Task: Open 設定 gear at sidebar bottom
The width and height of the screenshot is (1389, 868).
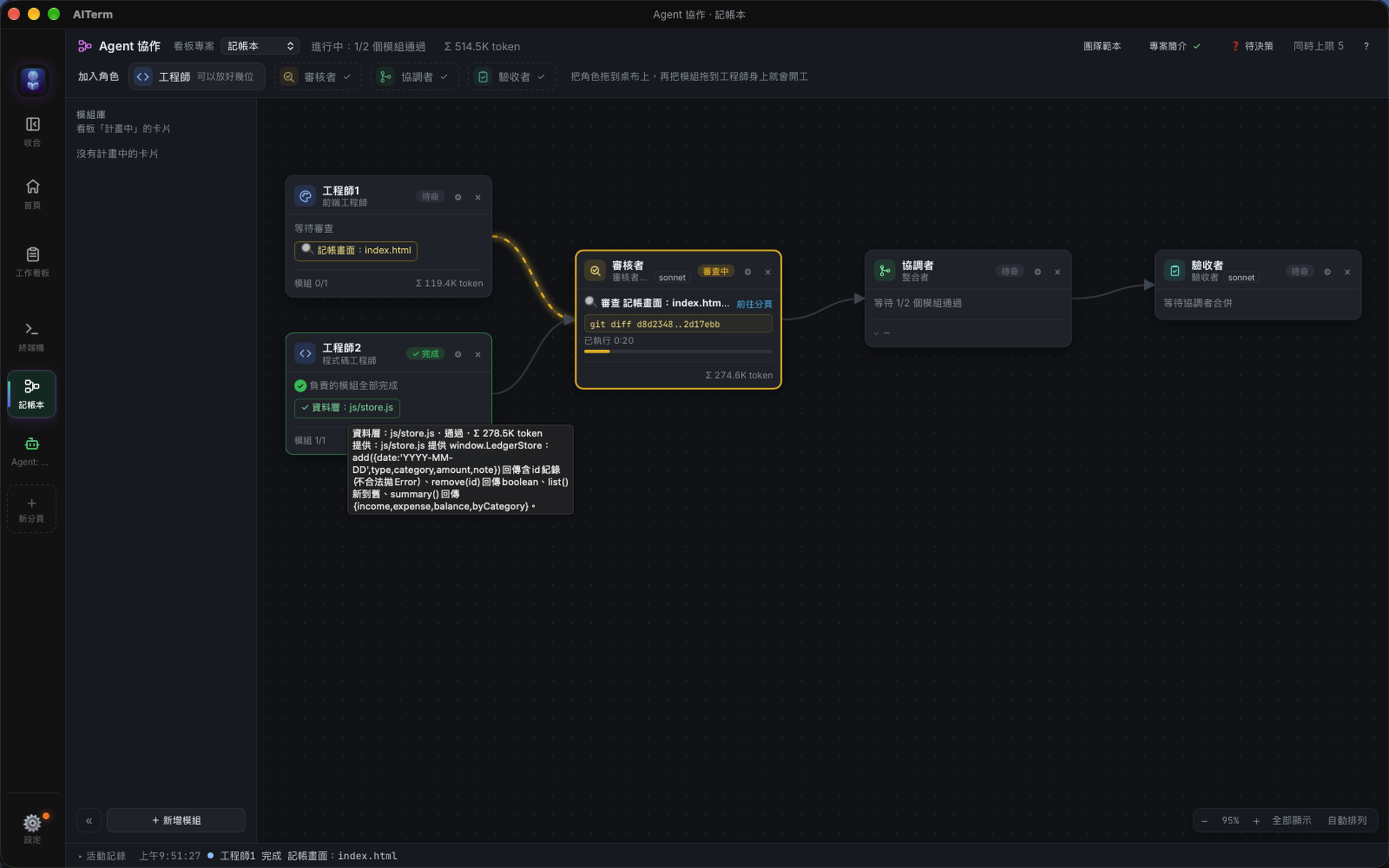Action: click(x=32, y=827)
